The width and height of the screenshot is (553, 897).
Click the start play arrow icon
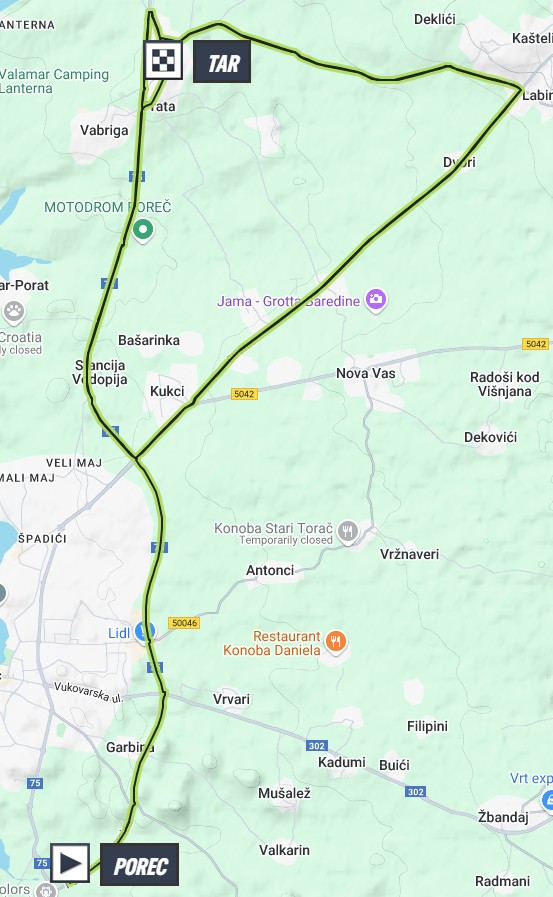point(70,862)
